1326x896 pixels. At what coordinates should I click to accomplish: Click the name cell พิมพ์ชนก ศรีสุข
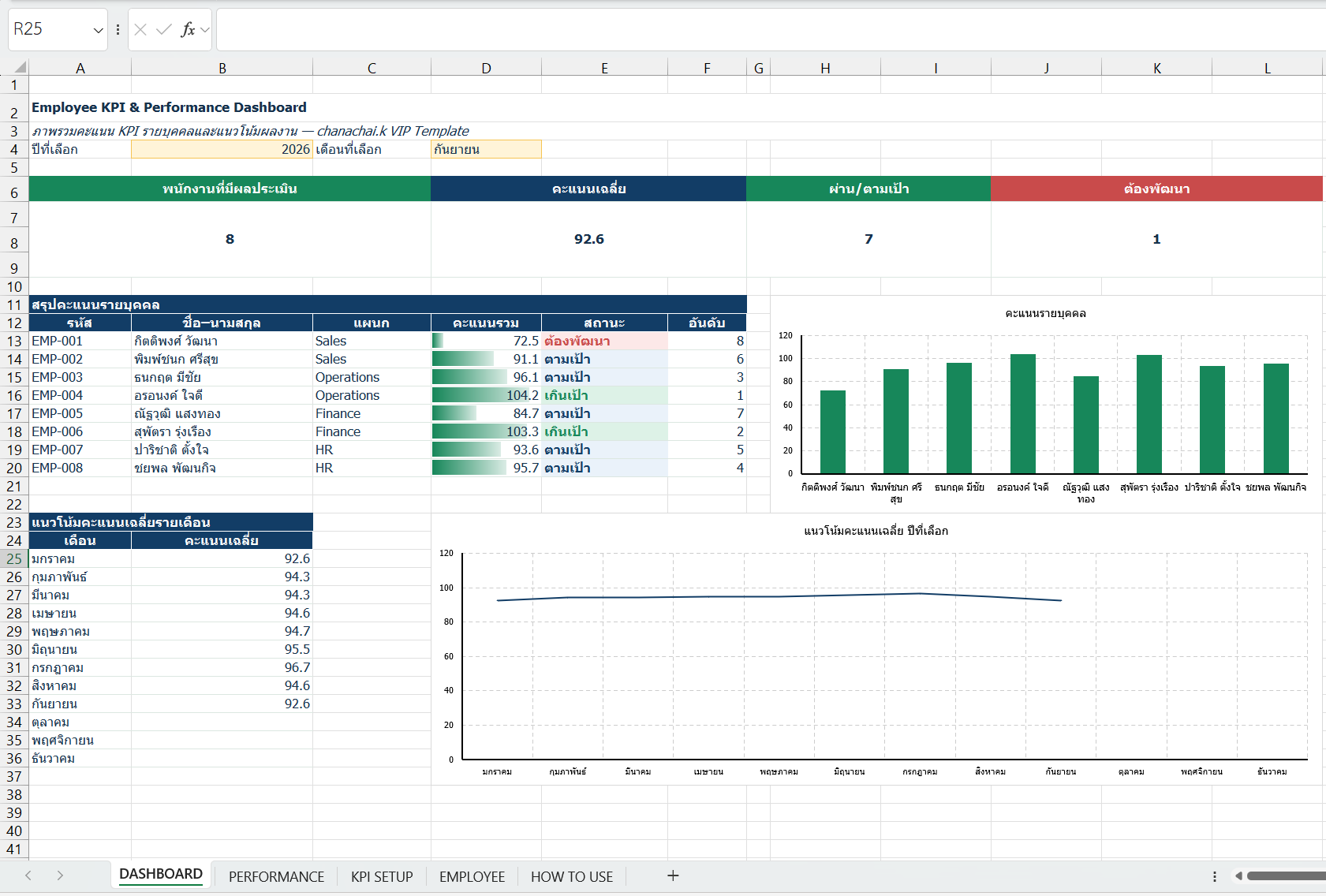click(x=222, y=359)
